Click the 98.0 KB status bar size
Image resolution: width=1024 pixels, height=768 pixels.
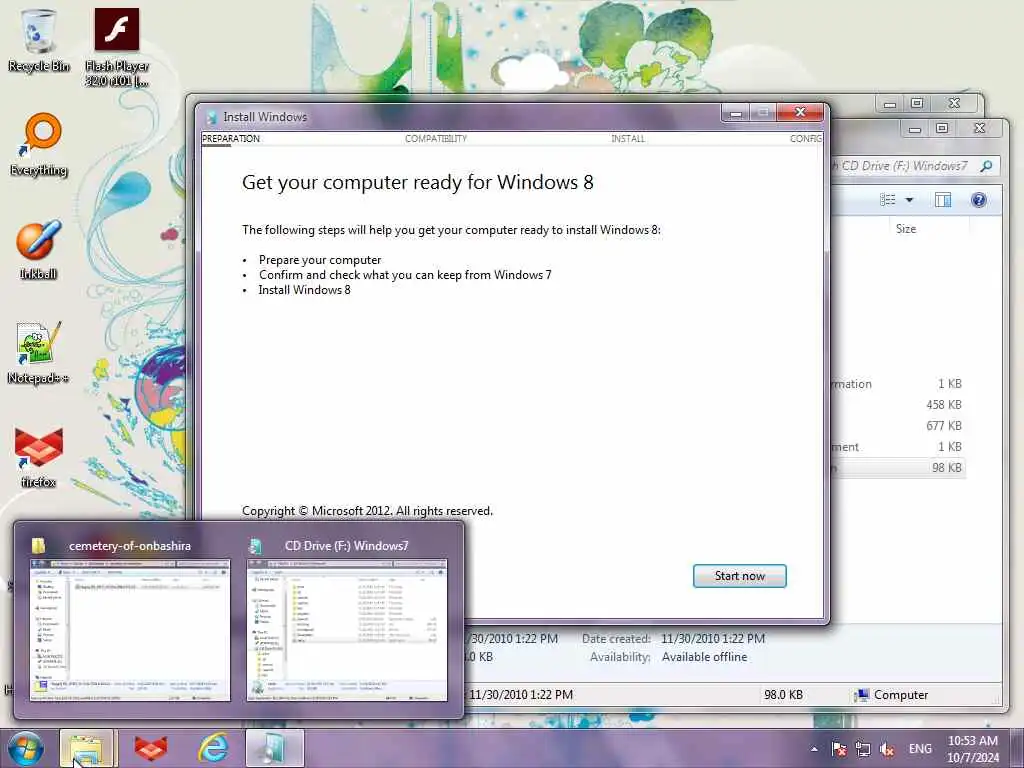coord(783,695)
